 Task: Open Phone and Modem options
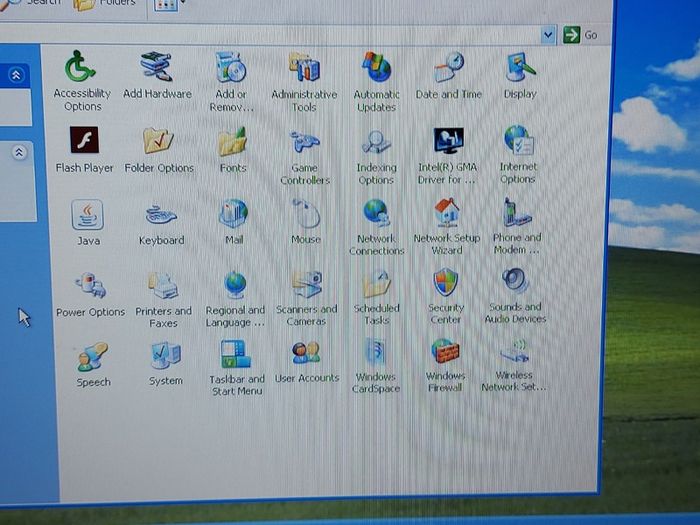pos(517,225)
